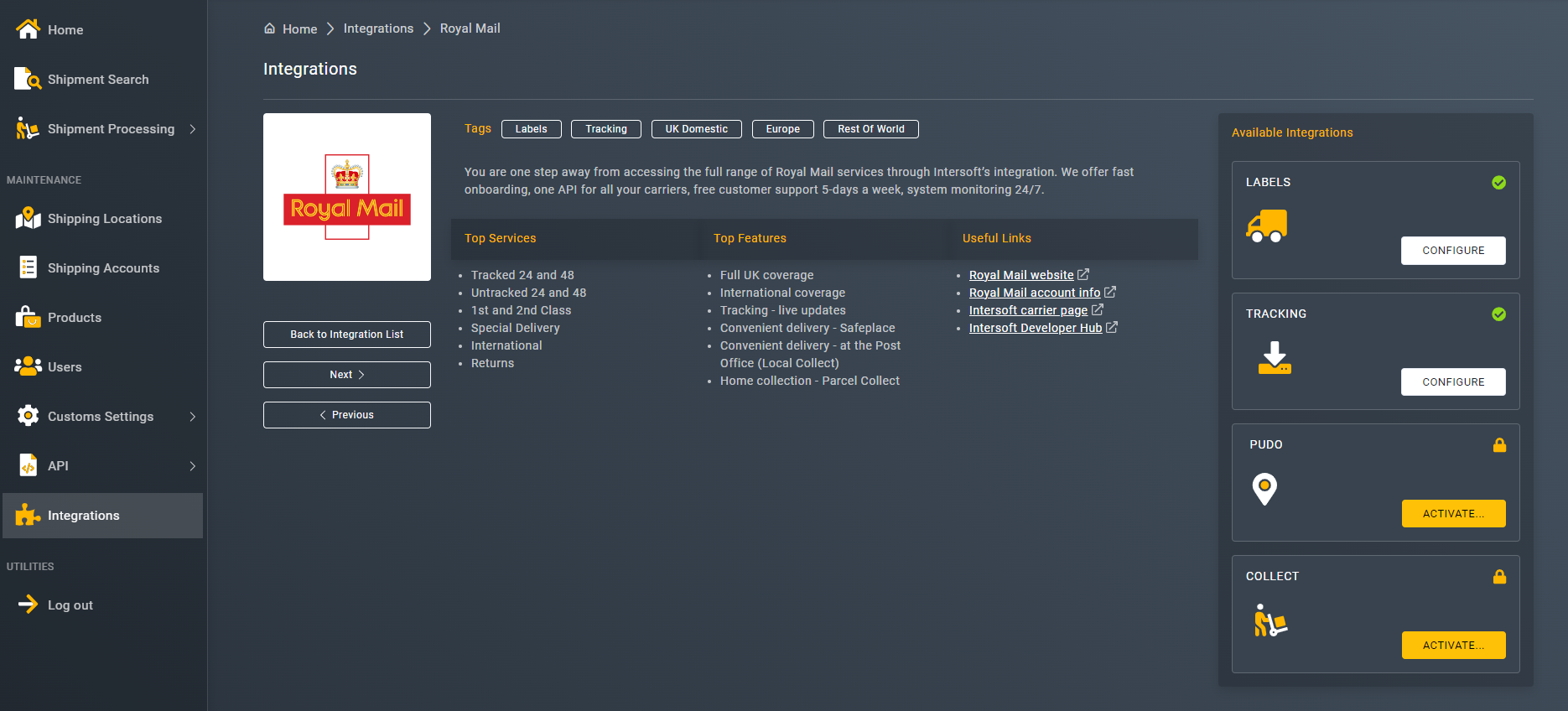Click the Log out arrow icon
Screen dimensions: 1568x711
pyautogui.click(x=28, y=605)
